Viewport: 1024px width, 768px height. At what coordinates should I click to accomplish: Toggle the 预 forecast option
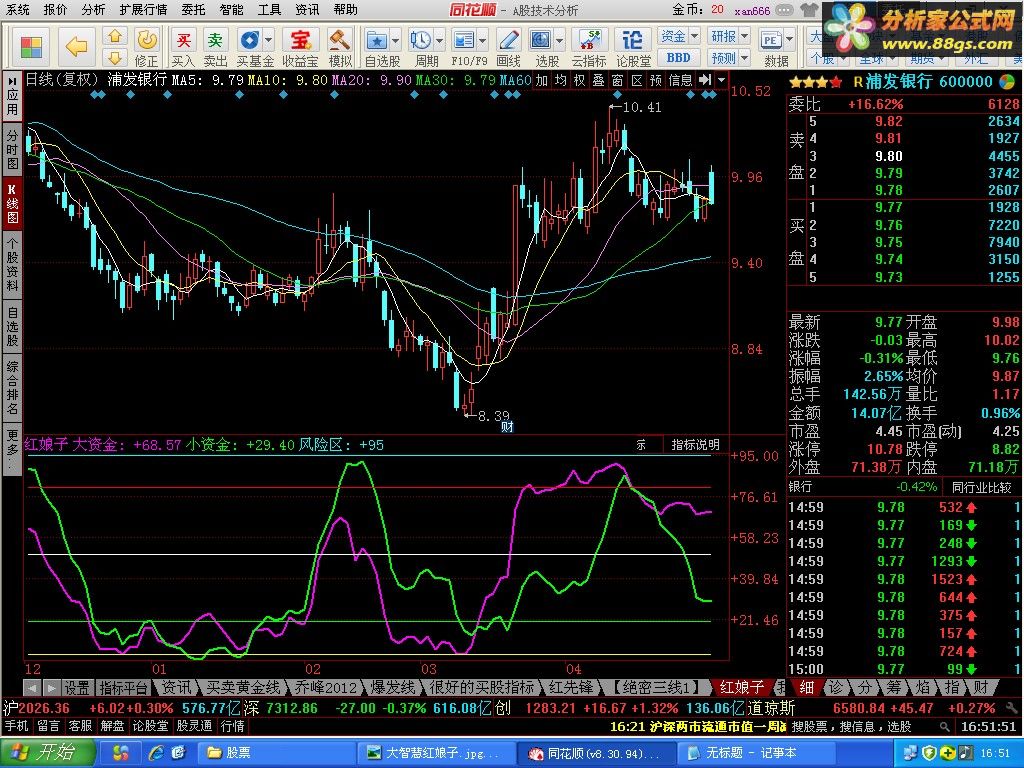point(656,80)
